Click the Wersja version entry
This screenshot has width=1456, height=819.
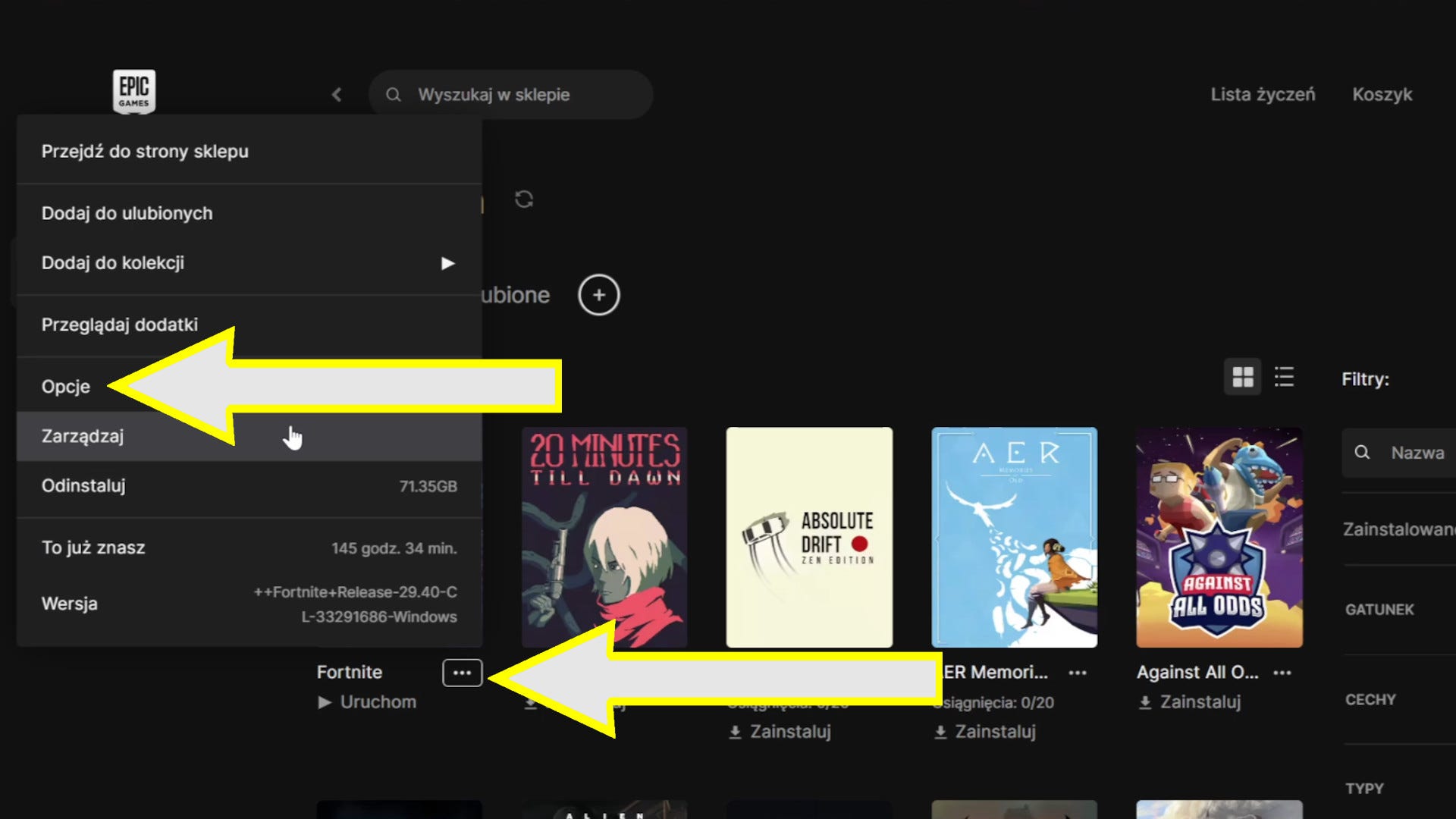pyautogui.click(x=249, y=604)
